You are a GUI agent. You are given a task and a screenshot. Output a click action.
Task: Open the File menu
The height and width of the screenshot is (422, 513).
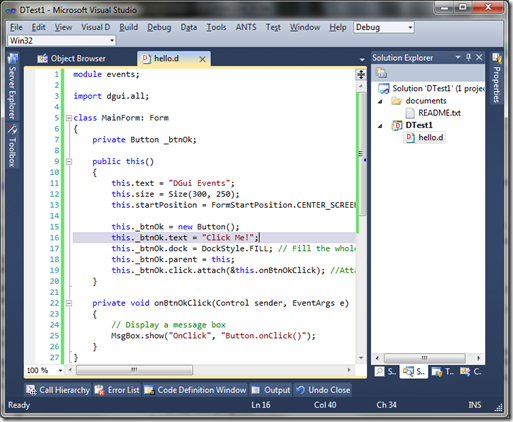click(x=16, y=27)
